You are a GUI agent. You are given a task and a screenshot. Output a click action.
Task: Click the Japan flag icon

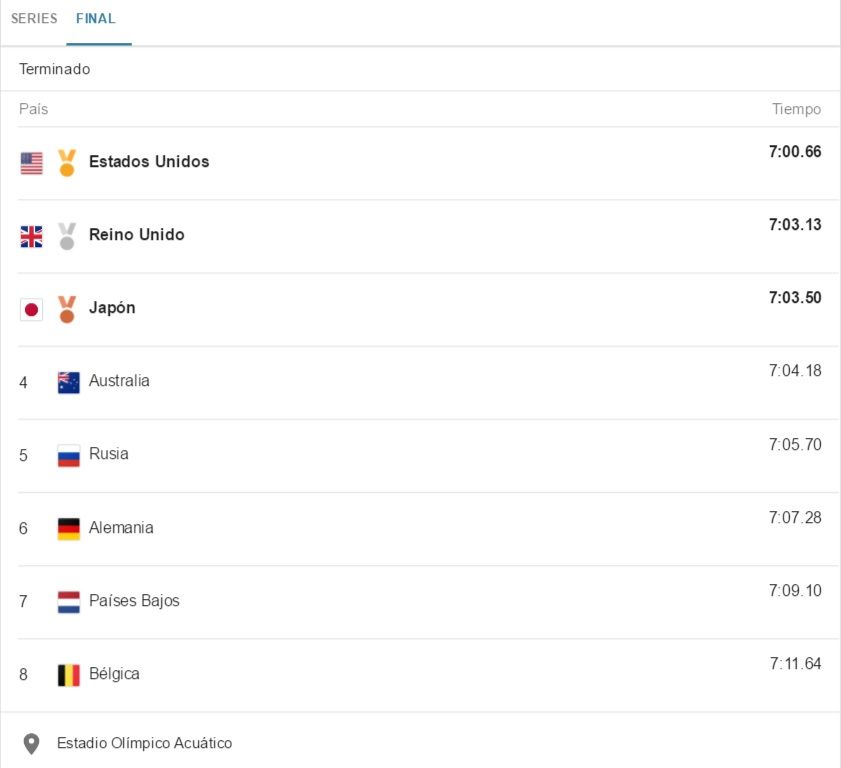pyautogui.click(x=32, y=309)
